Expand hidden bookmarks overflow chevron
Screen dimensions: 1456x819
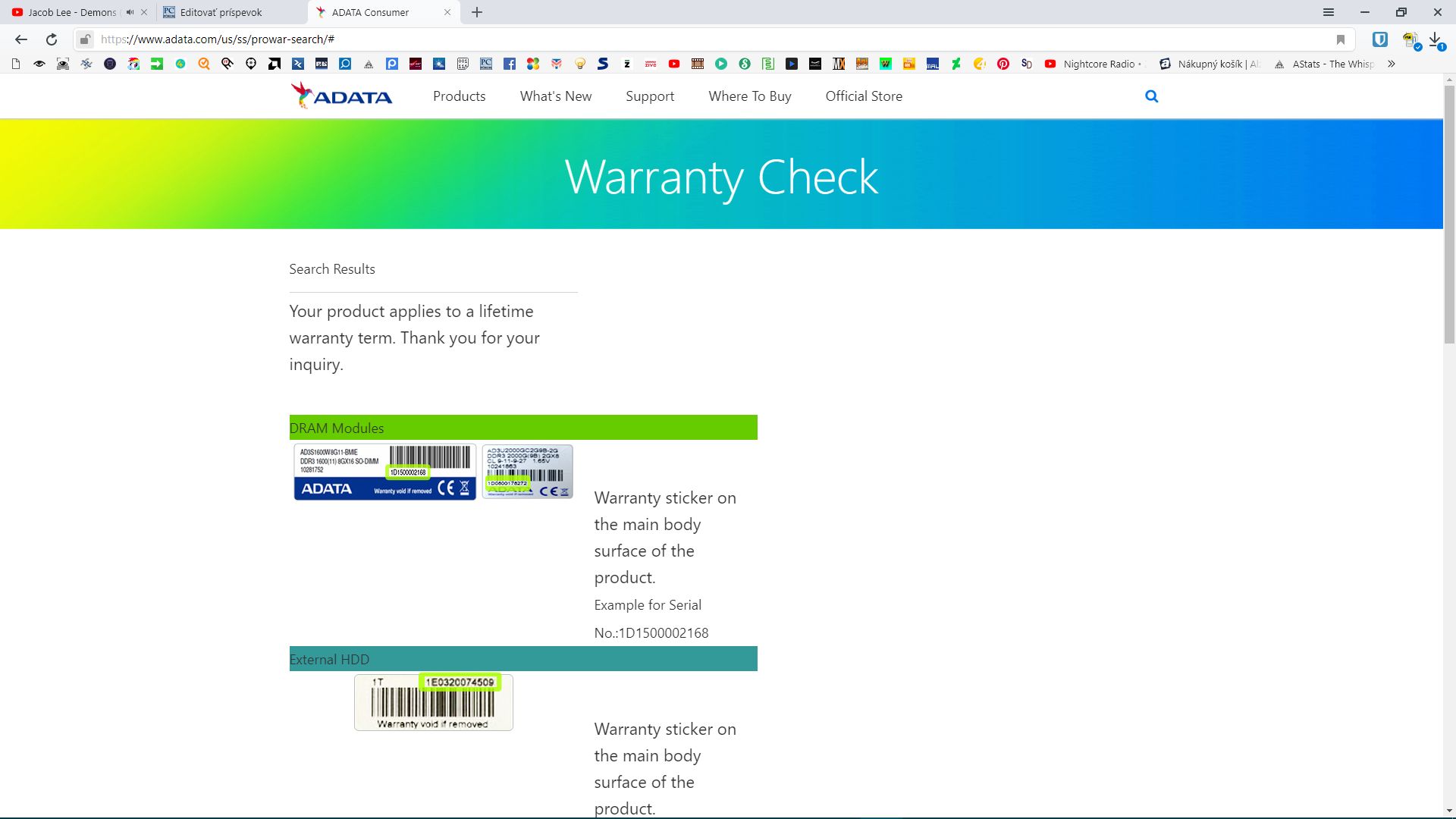(1391, 64)
